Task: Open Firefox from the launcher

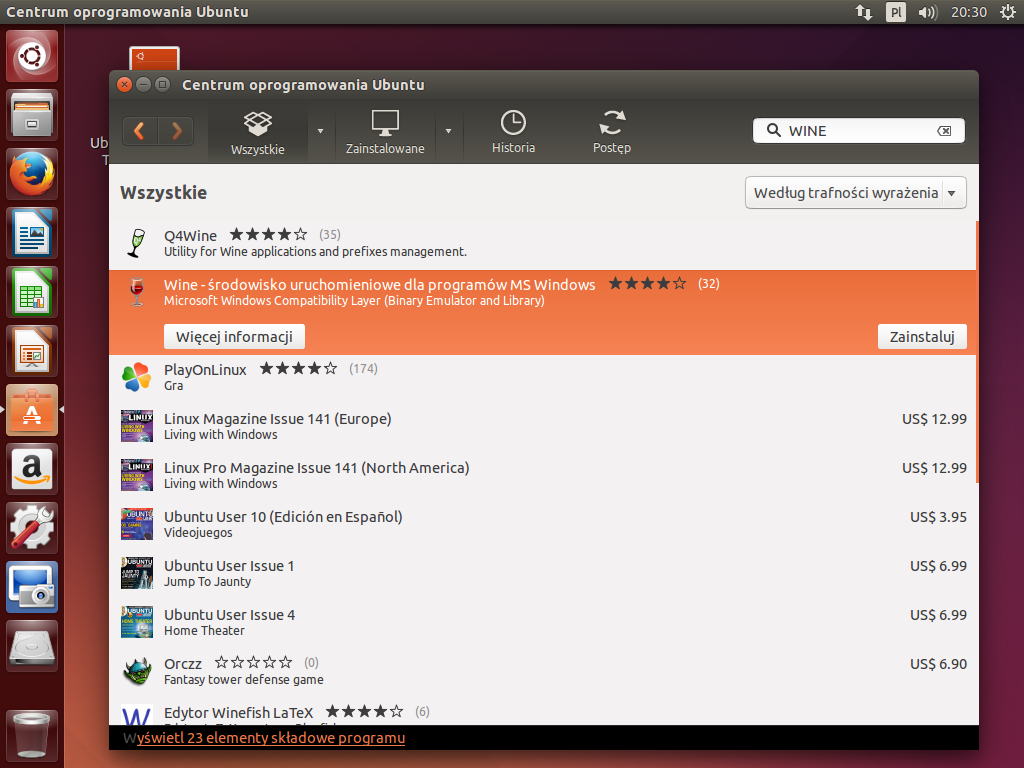Action: 33,175
